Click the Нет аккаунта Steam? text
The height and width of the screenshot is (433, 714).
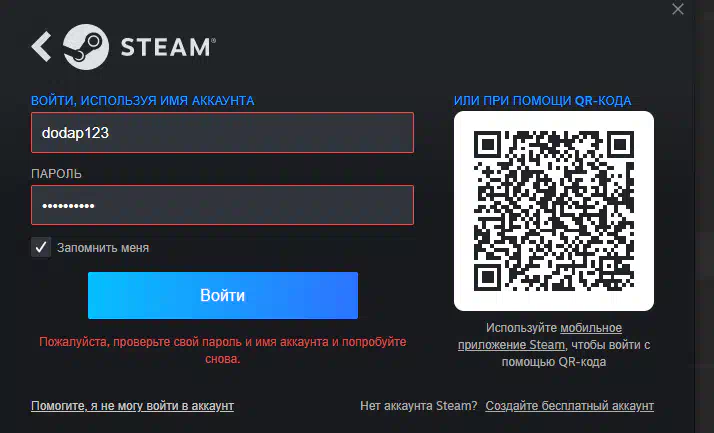point(418,406)
